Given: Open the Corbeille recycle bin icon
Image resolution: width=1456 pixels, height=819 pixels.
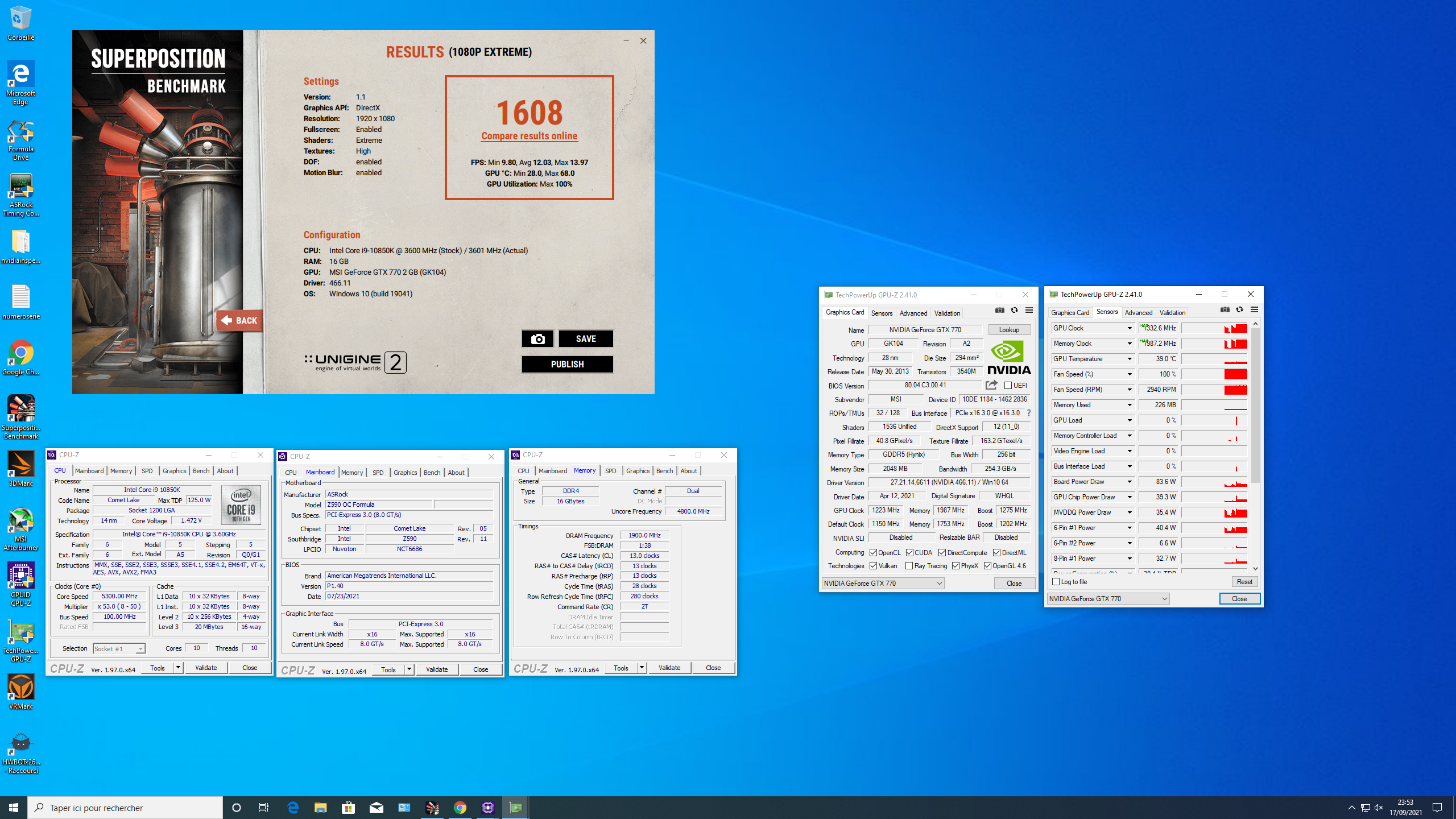Looking at the screenshot, I should (20, 23).
